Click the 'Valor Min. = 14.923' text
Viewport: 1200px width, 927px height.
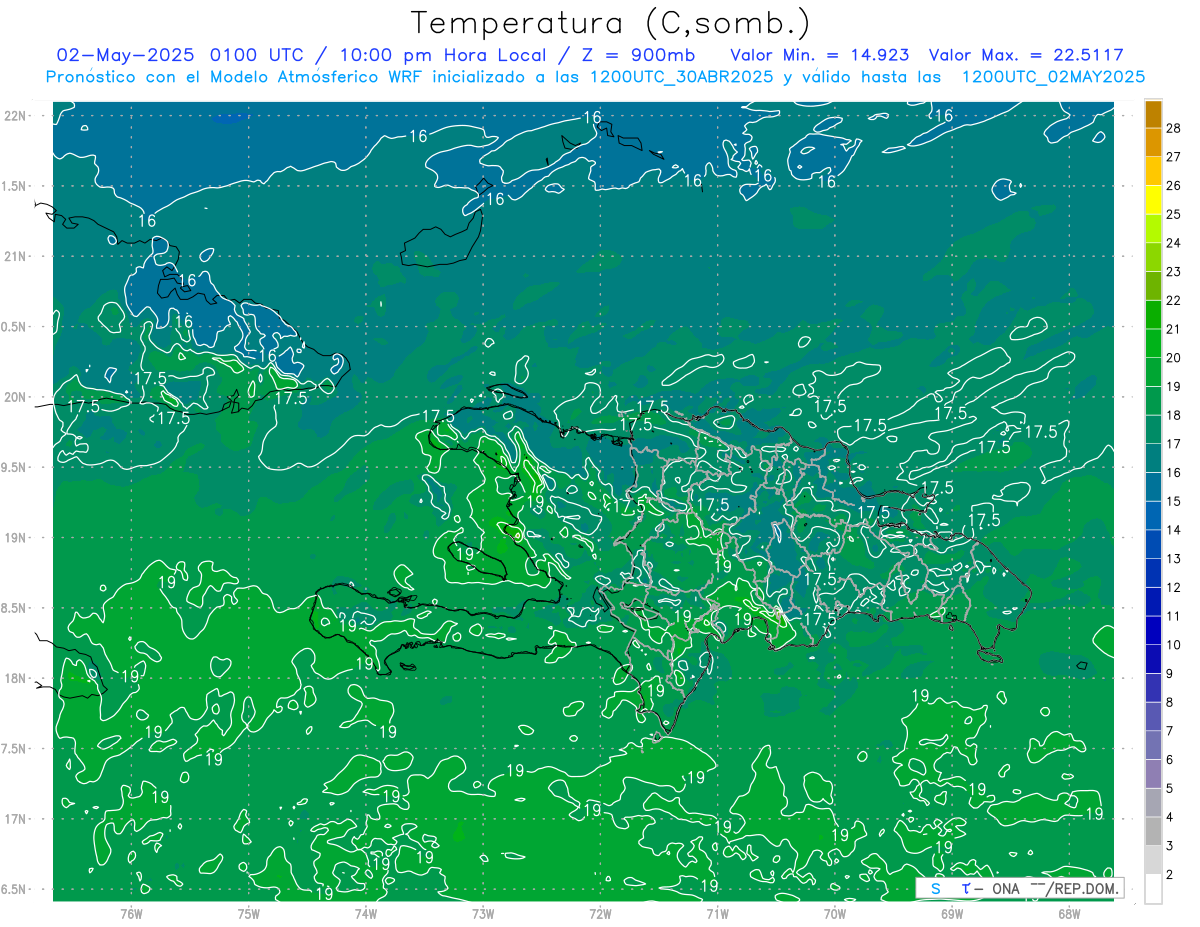820,55
